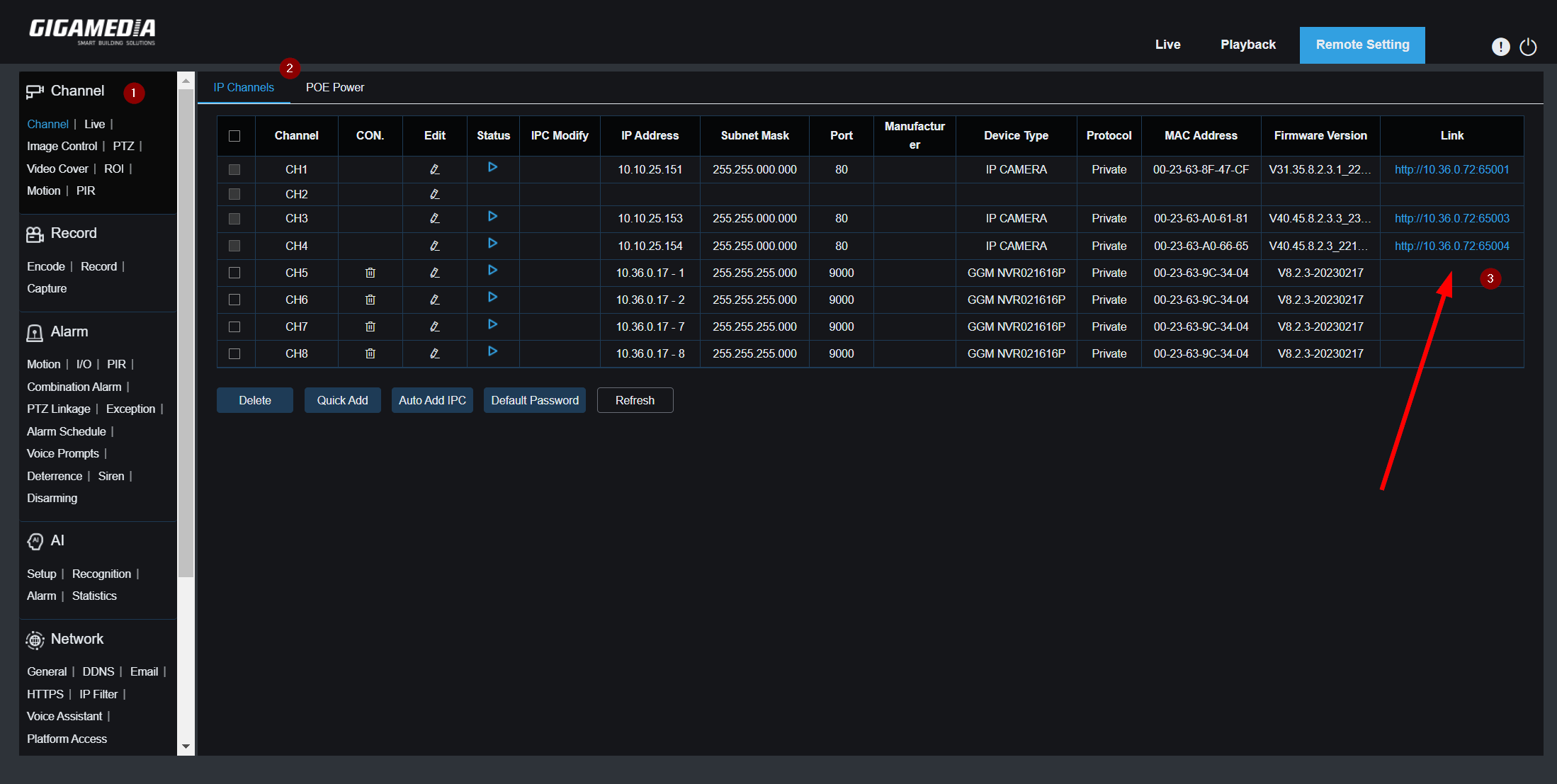
Task: Open the Alarm Schedule sidebar item
Action: 66,431
